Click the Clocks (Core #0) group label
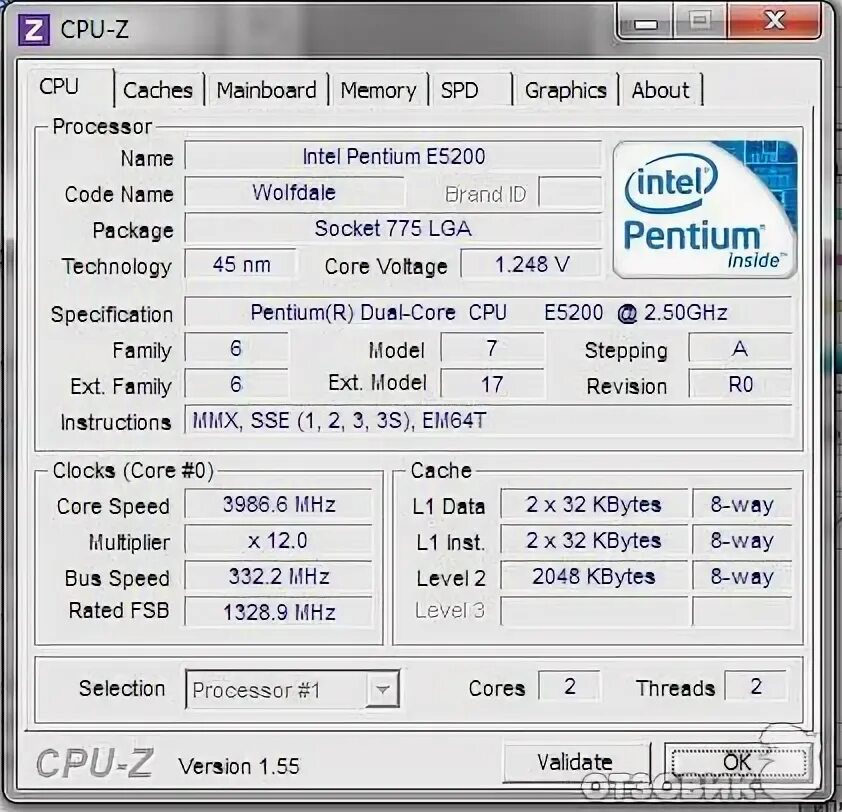Screen dimensions: 842x812 pos(133,470)
